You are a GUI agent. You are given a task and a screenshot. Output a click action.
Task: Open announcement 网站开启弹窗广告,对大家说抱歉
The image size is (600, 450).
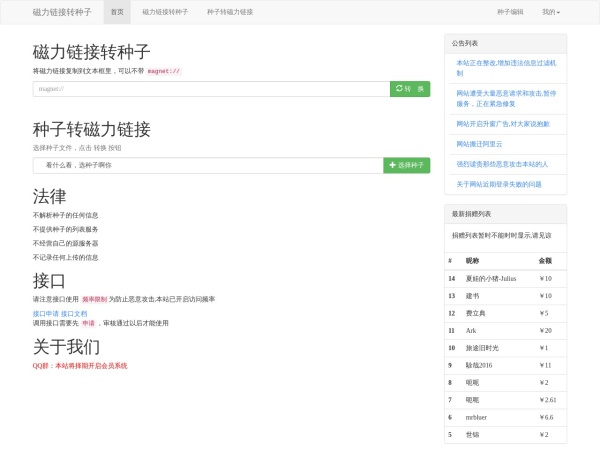(503, 123)
